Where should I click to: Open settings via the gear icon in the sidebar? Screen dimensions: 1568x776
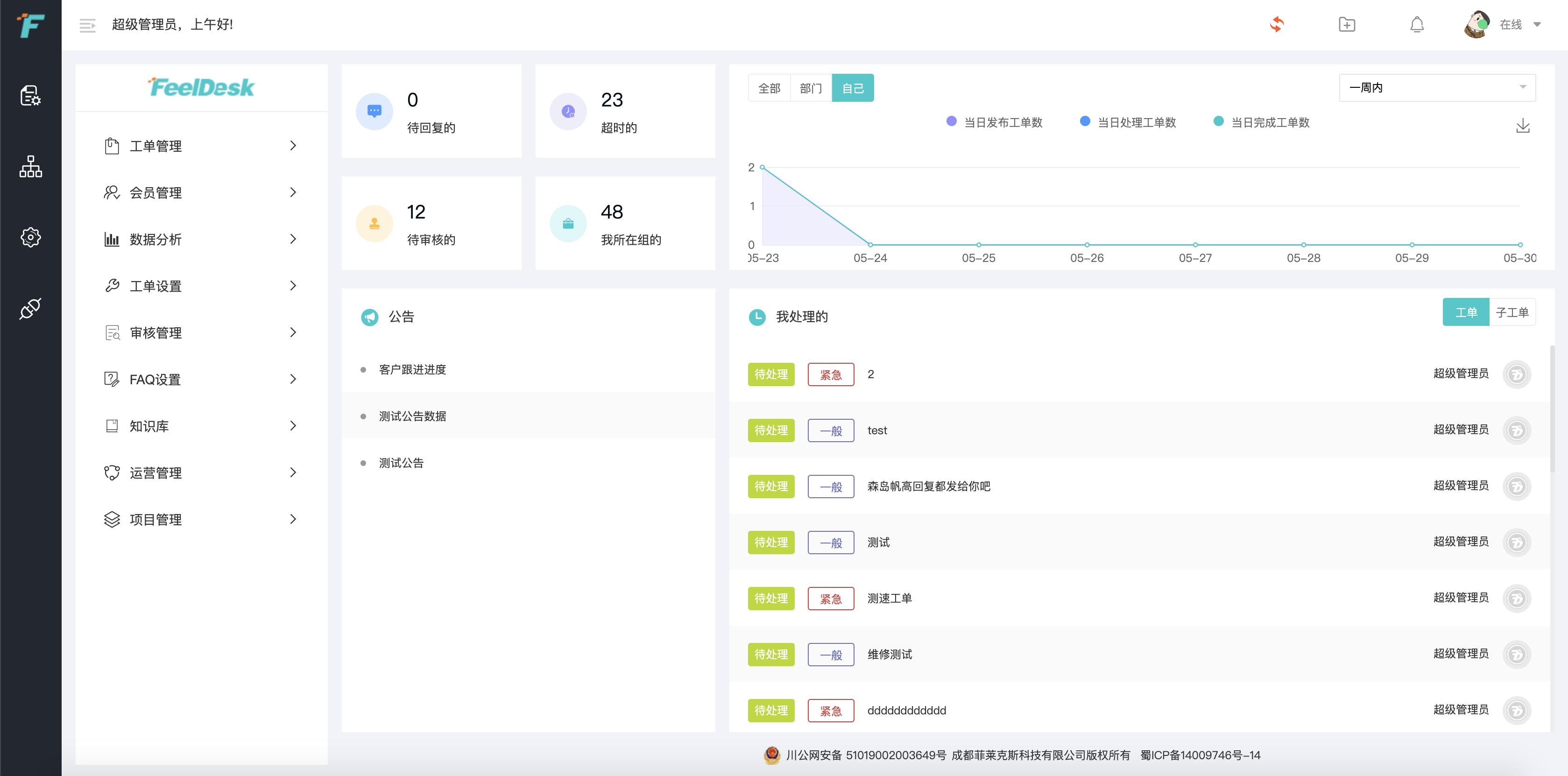(x=30, y=237)
